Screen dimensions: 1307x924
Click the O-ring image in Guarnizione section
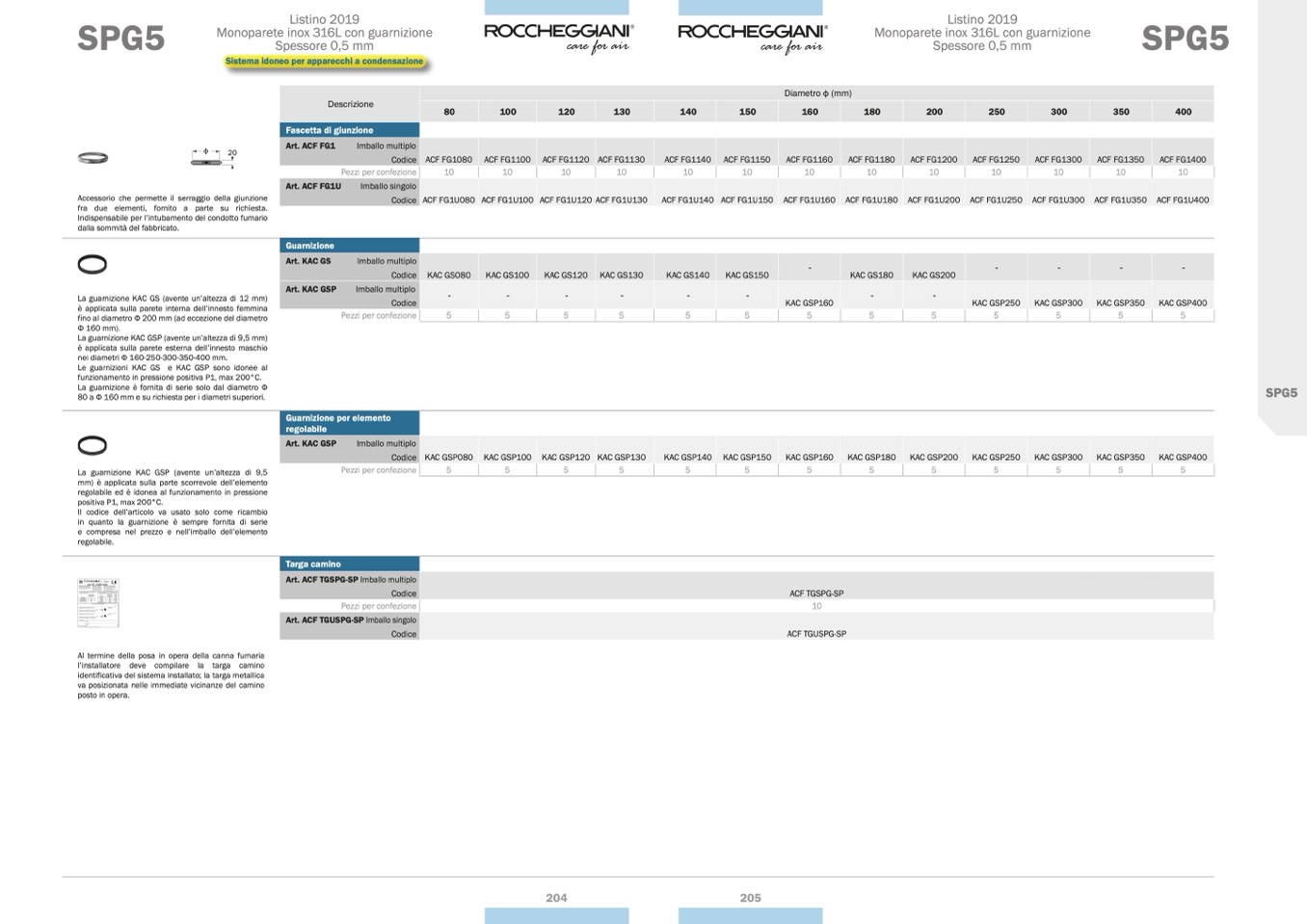[x=92, y=264]
